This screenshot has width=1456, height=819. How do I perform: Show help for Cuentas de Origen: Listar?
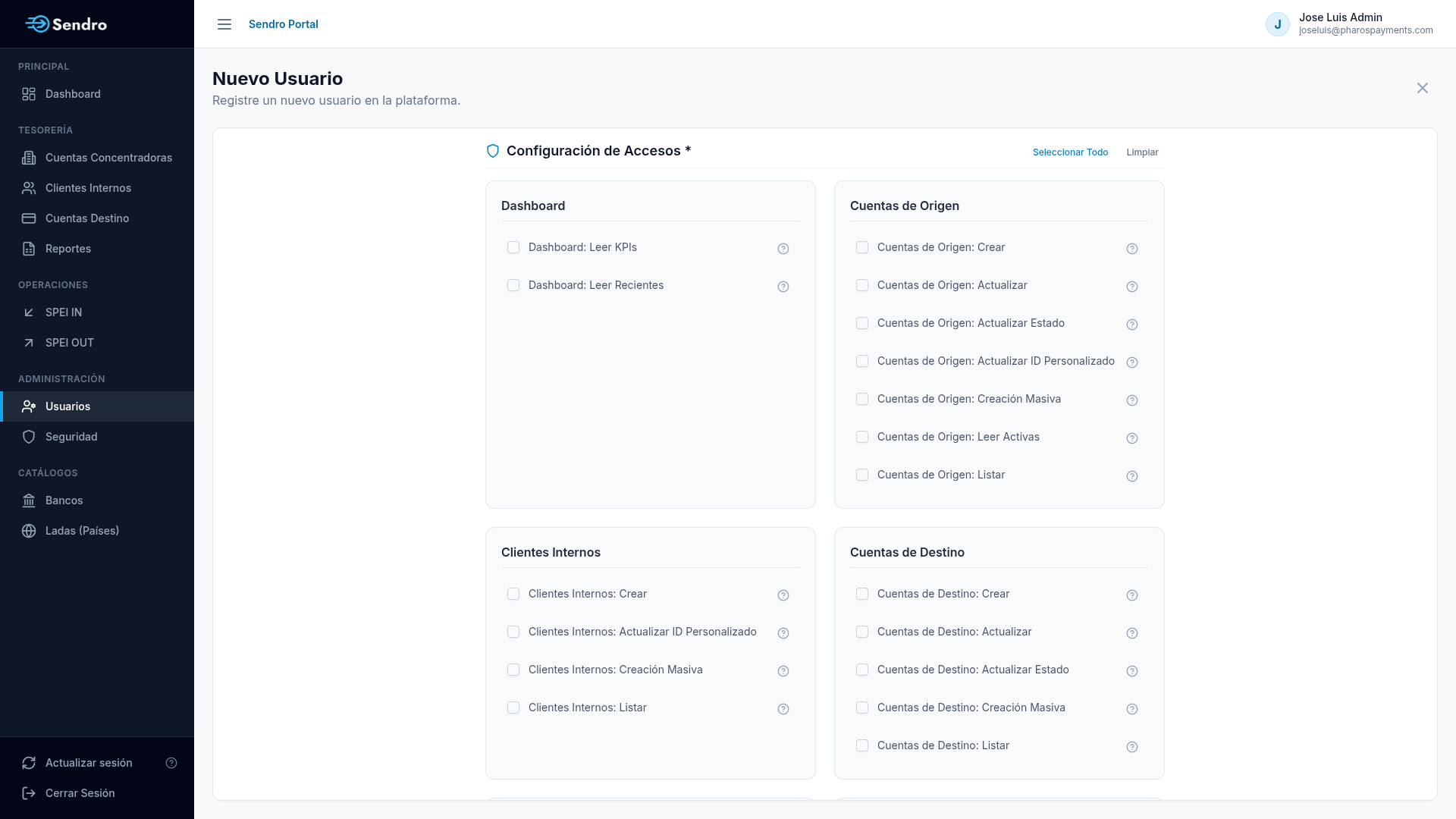(1132, 476)
